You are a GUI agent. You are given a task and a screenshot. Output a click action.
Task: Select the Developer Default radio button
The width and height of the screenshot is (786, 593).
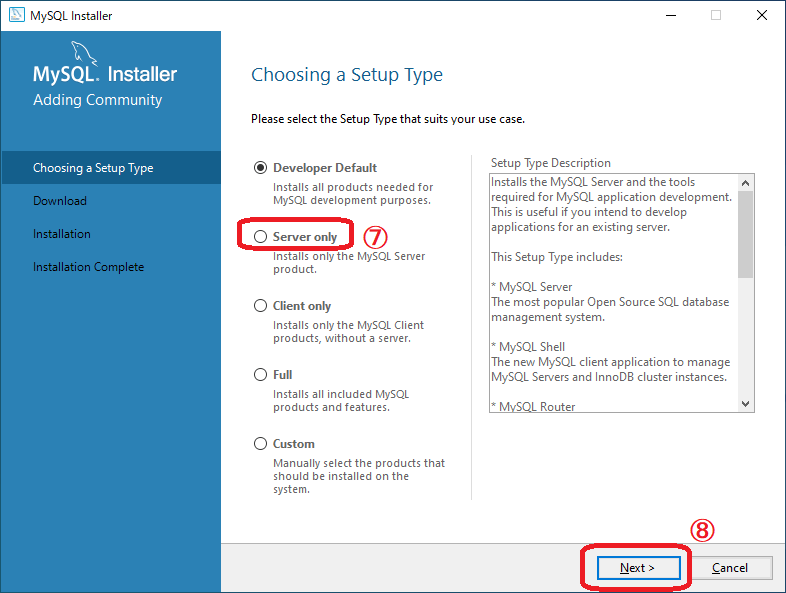[260, 167]
